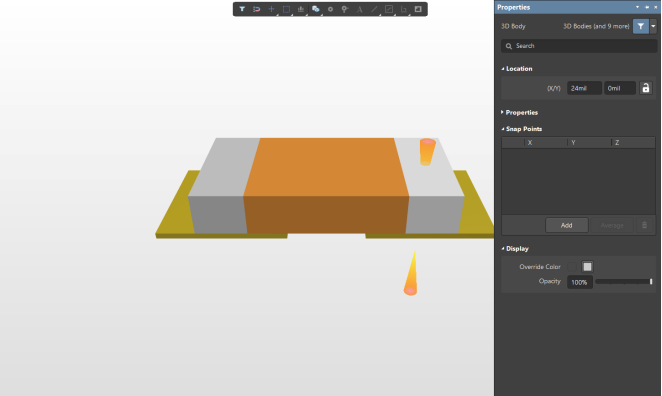Click the magnet snapping icon

tap(256, 9)
